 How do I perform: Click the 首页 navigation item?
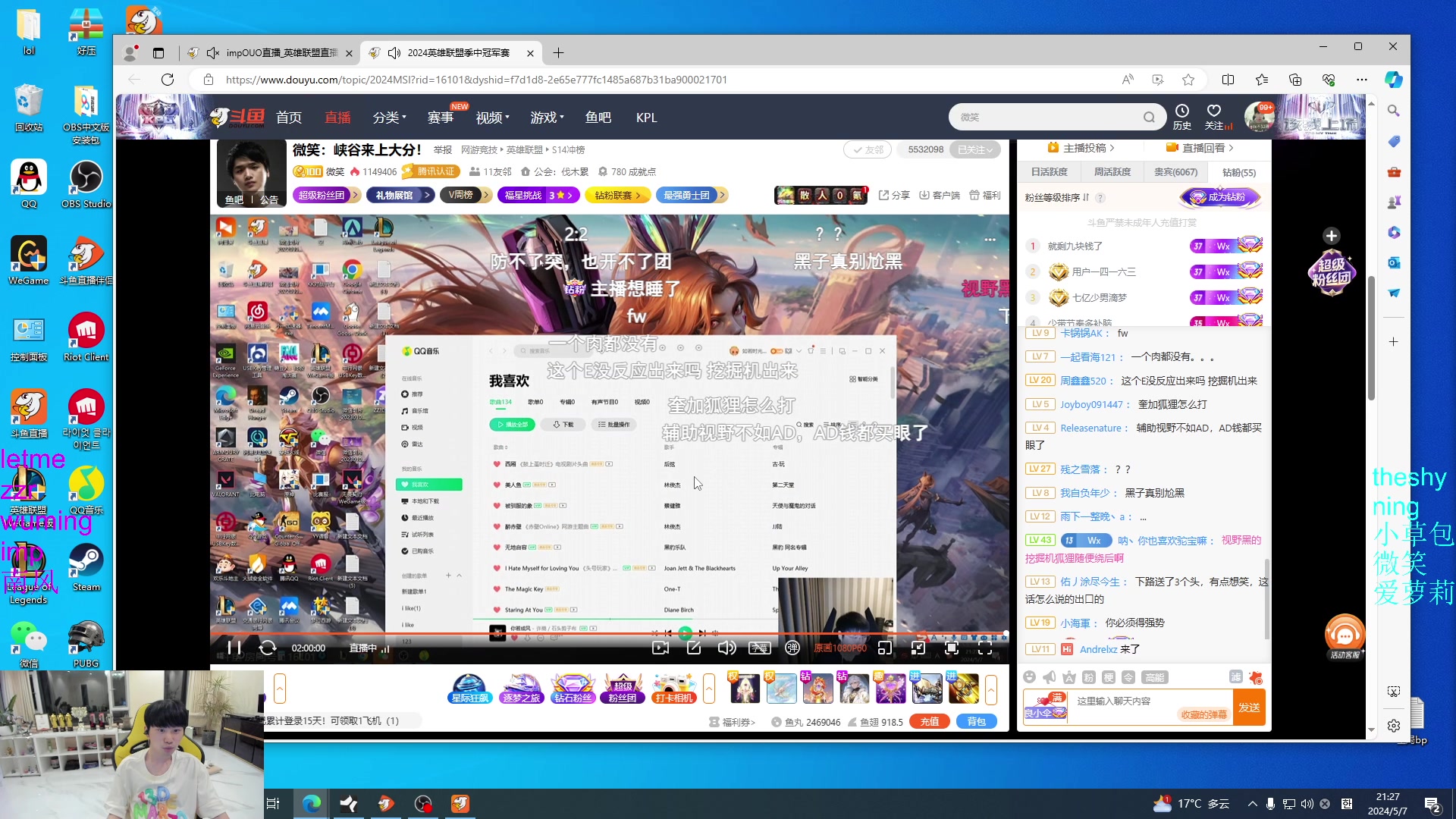(x=289, y=118)
